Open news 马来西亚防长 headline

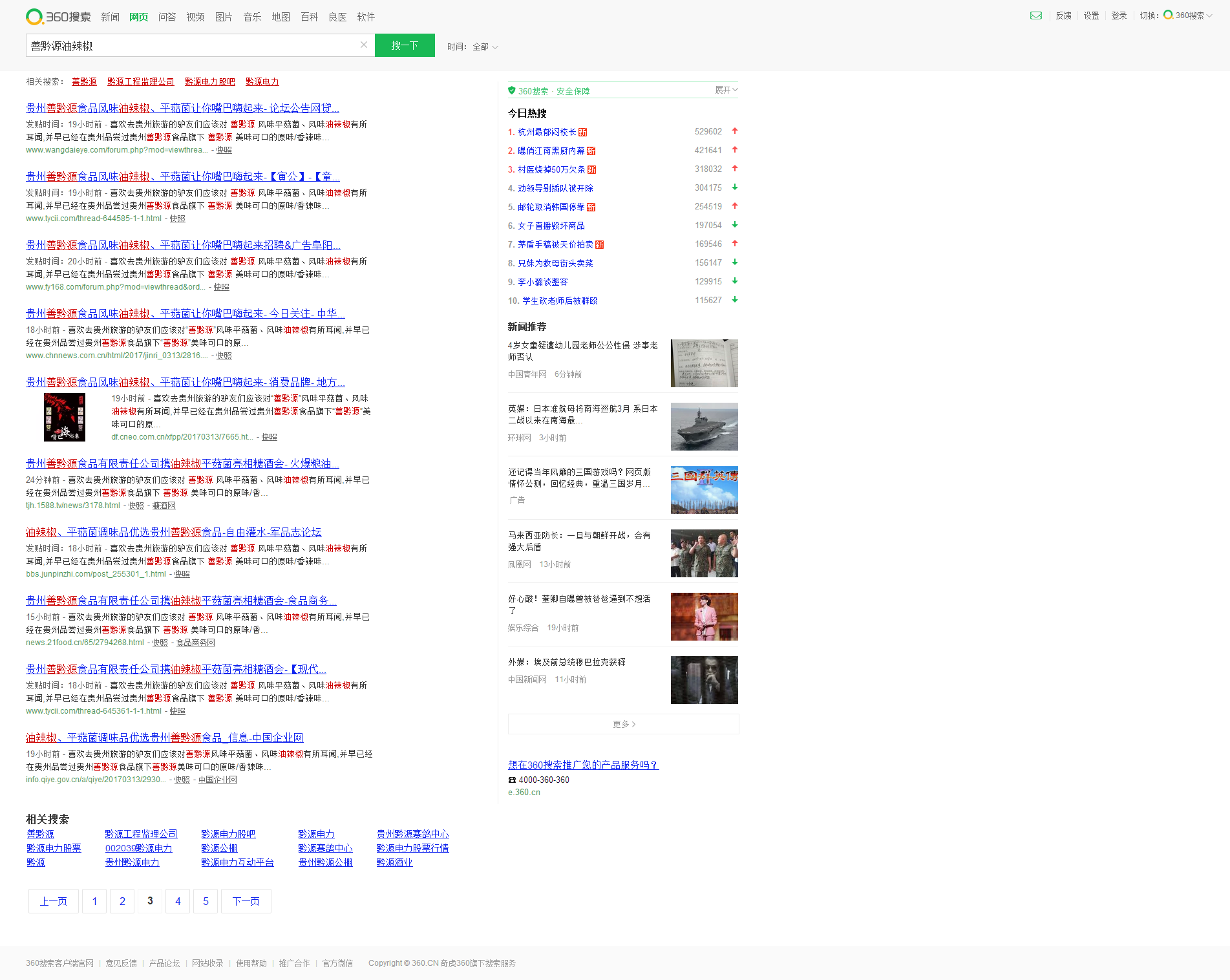point(580,541)
